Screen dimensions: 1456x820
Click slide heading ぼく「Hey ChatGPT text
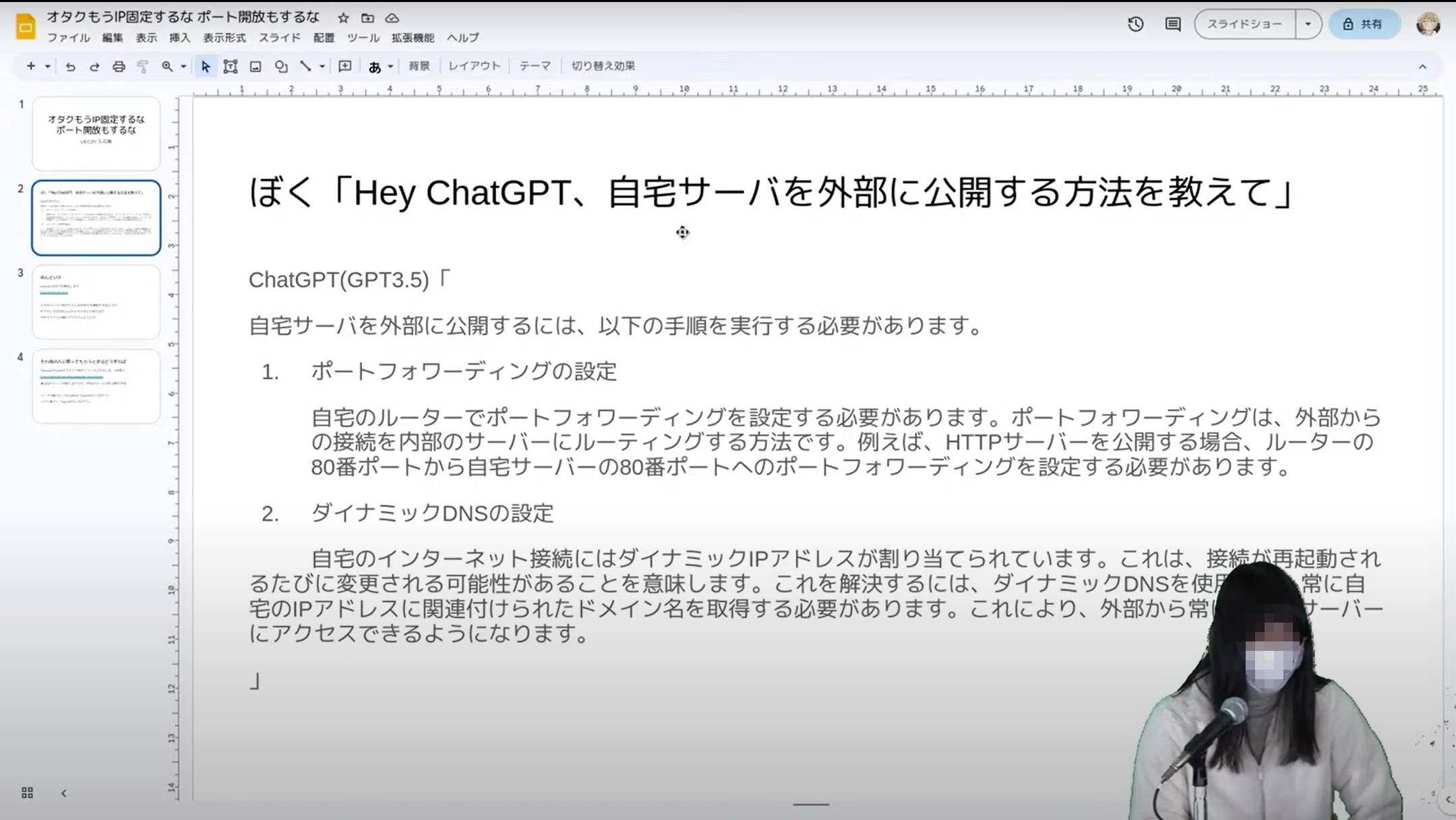(x=771, y=193)
